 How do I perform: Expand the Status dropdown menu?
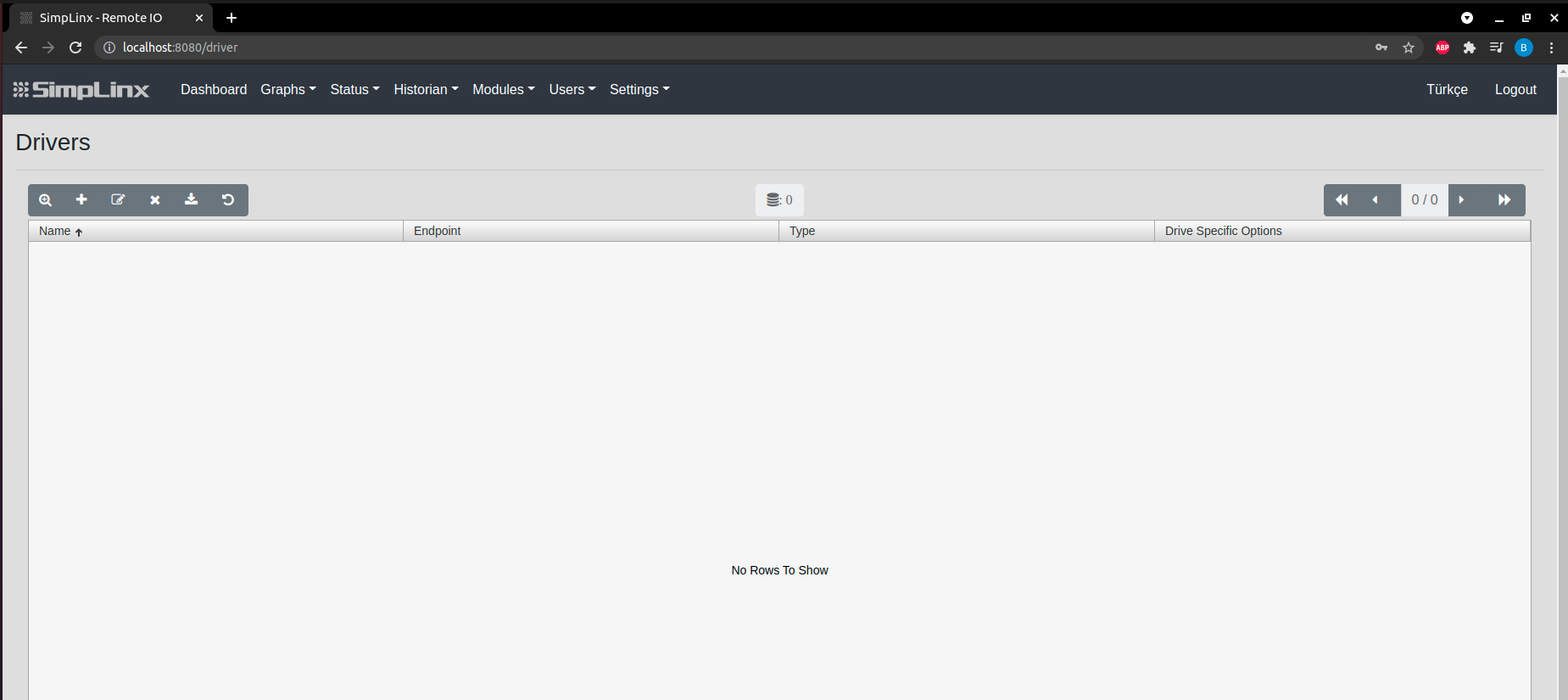click(x=355, y=89)
